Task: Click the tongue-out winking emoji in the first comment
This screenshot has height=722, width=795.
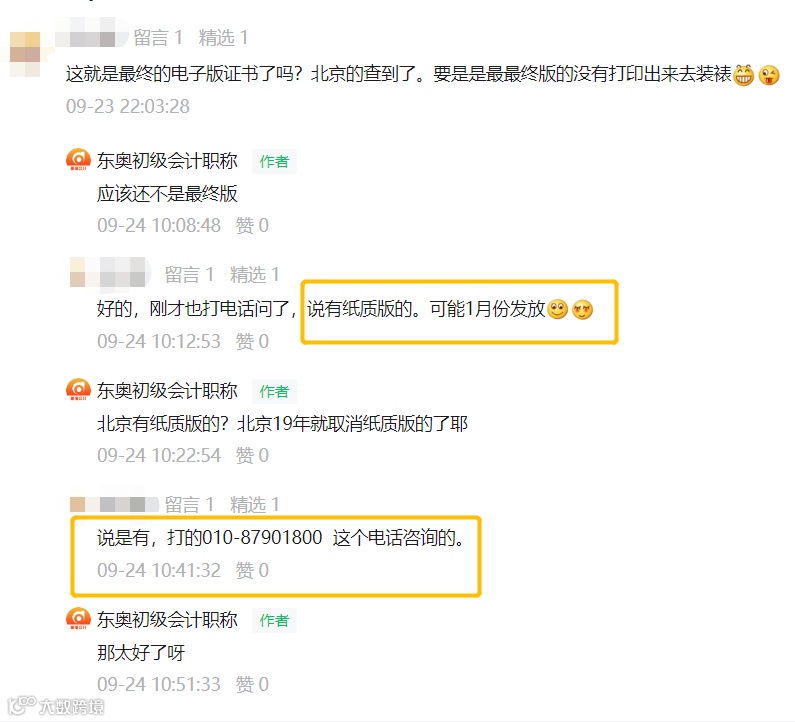Action: point(769,76)
